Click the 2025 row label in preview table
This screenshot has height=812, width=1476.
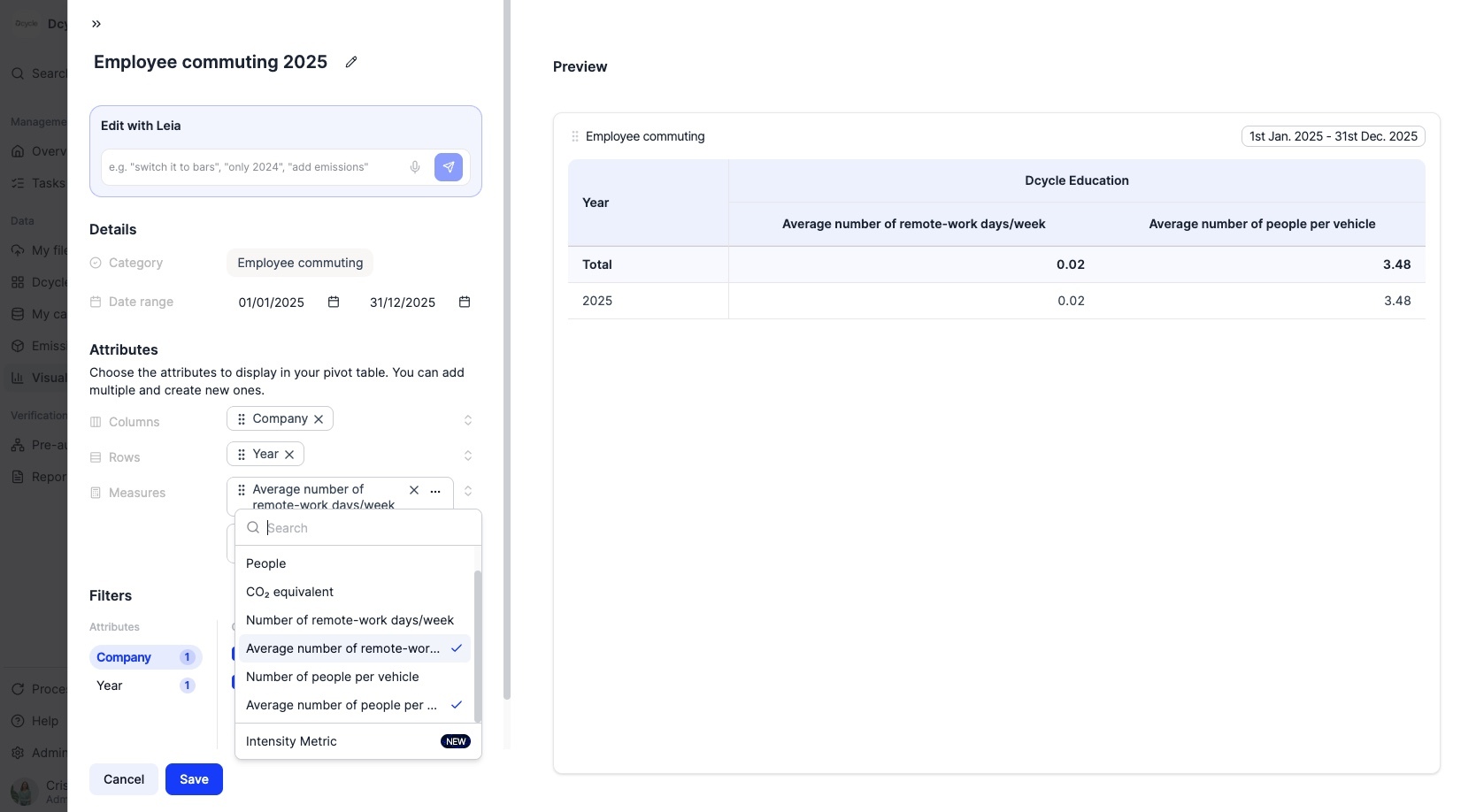(x=597, y=301)
